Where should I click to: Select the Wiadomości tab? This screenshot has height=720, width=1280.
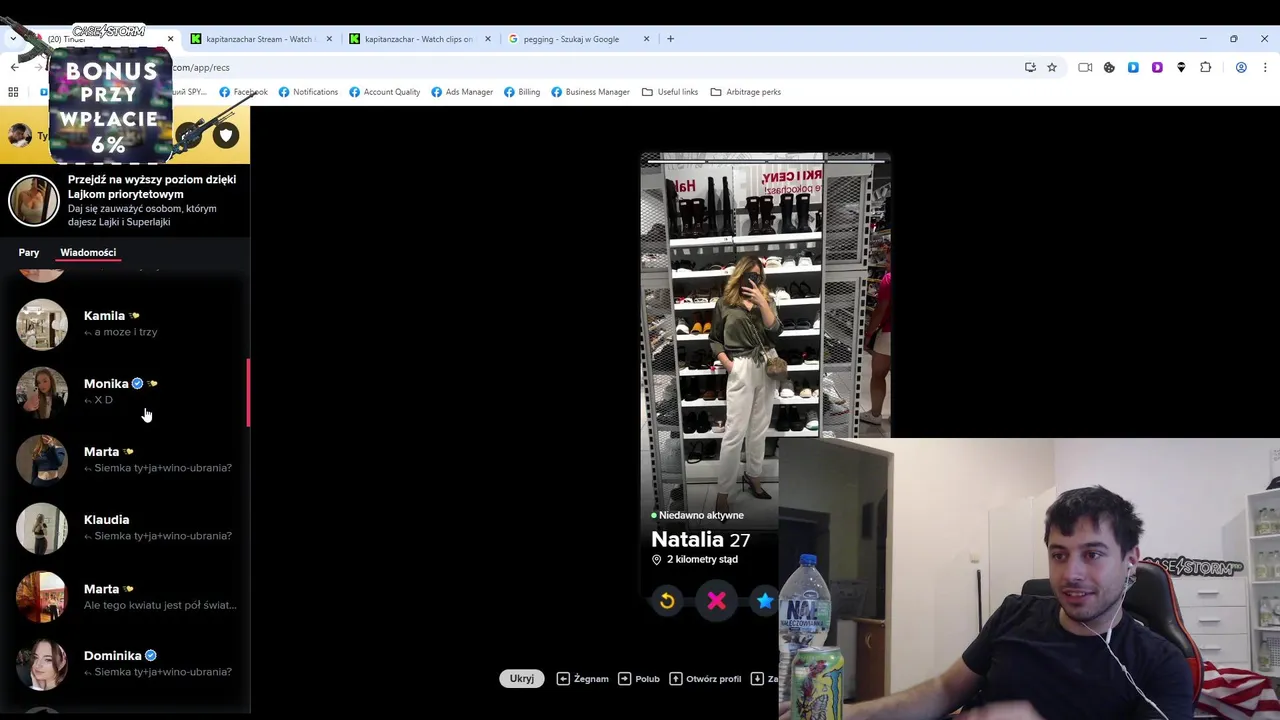coord(88,253)
